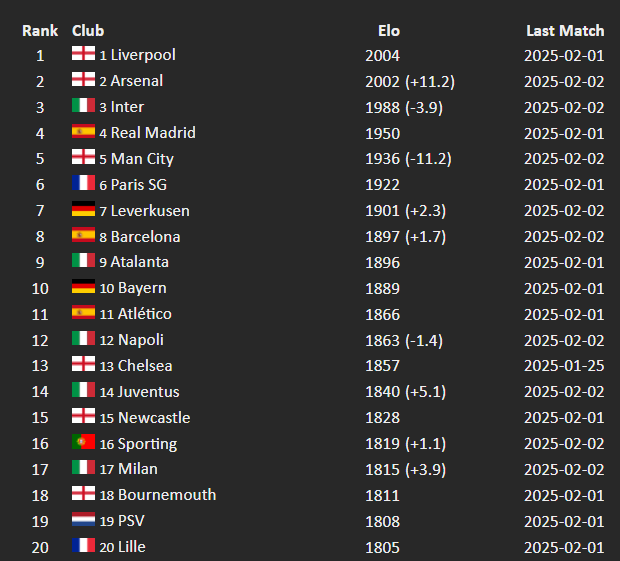Image resolution: width=620 pixels, height=561 pixels.
Task: Click the Netherlands flag next to PSV
Action: 83,521
